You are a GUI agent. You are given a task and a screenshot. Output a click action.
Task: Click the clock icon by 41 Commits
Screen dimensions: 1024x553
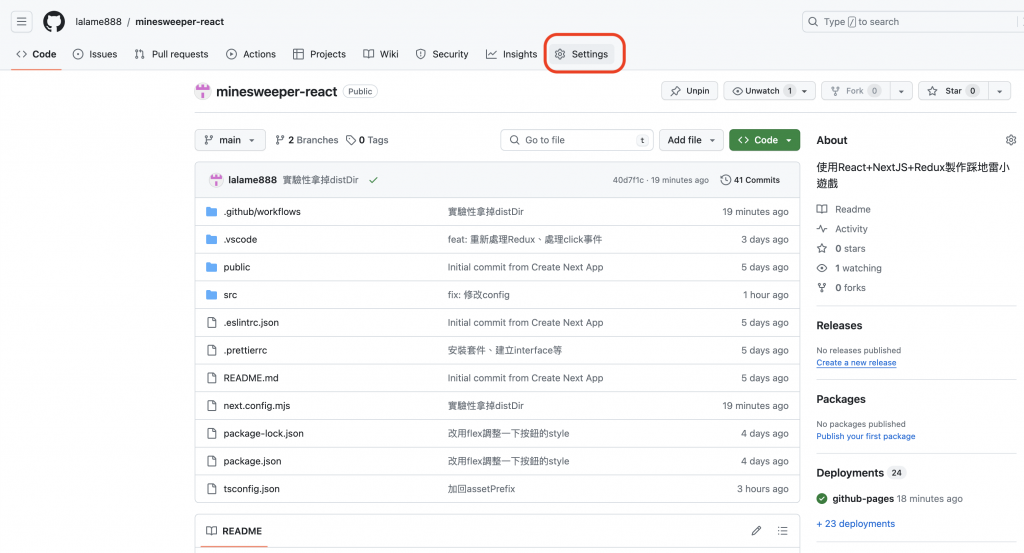[x=726, y=180]
